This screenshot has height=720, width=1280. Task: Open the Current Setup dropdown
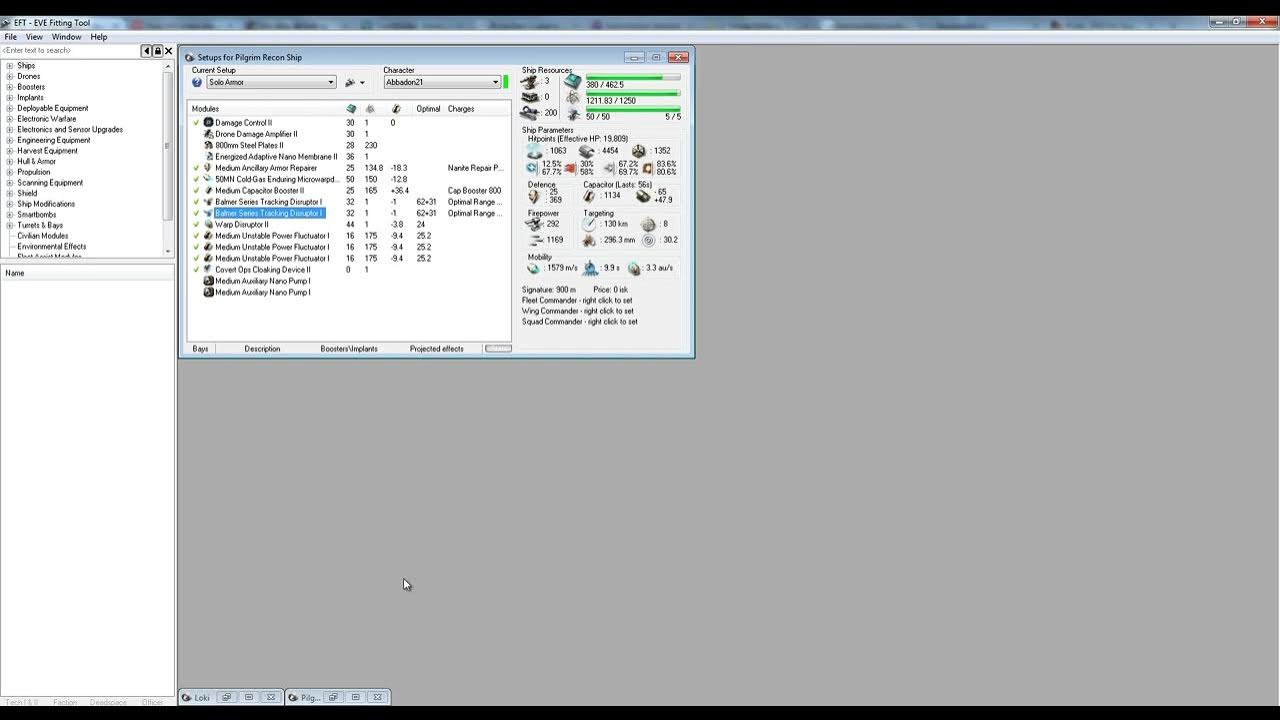pyautogui.click(x=331, y=82)
